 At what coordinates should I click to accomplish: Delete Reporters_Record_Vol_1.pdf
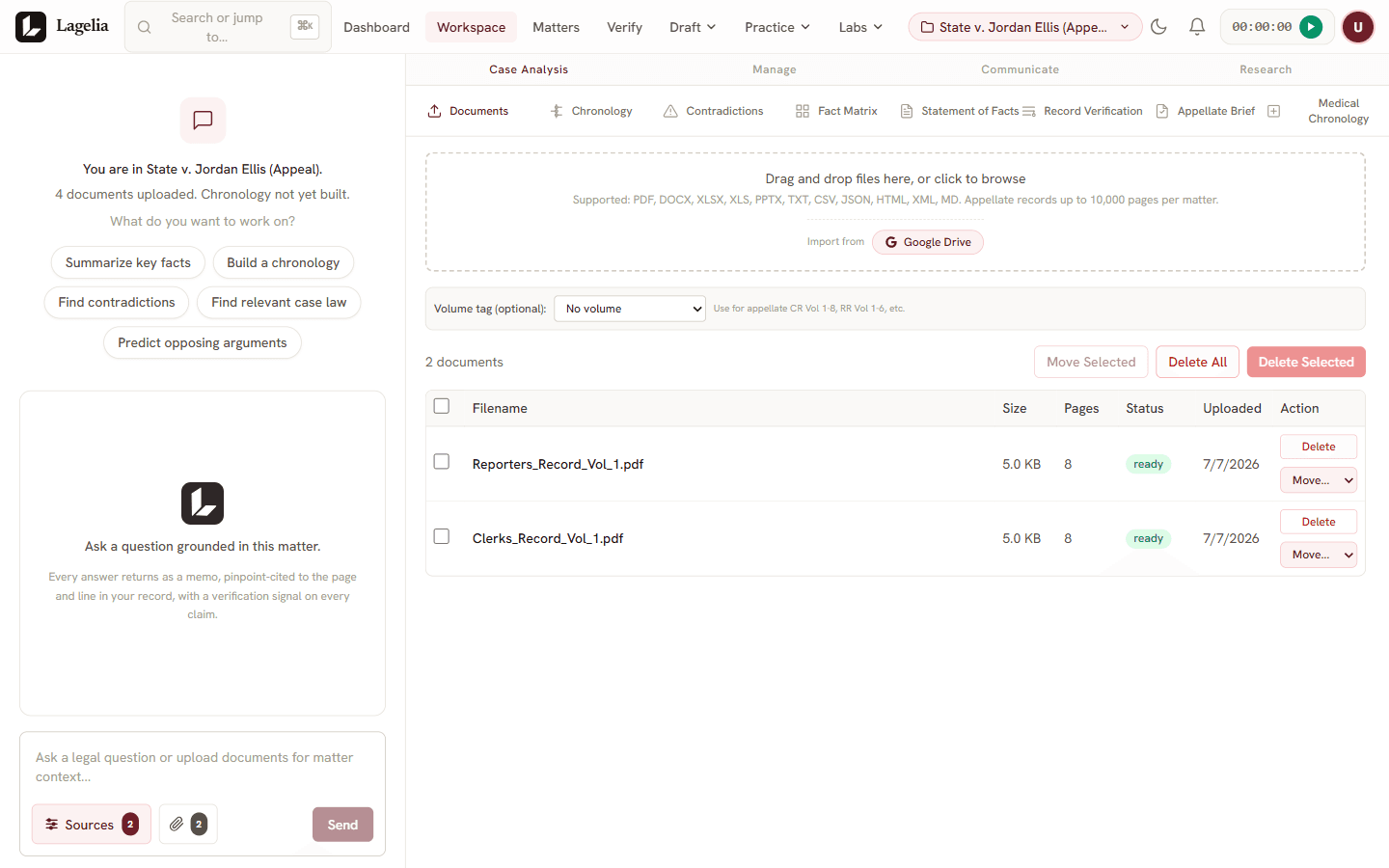(x=1319, y=447)
